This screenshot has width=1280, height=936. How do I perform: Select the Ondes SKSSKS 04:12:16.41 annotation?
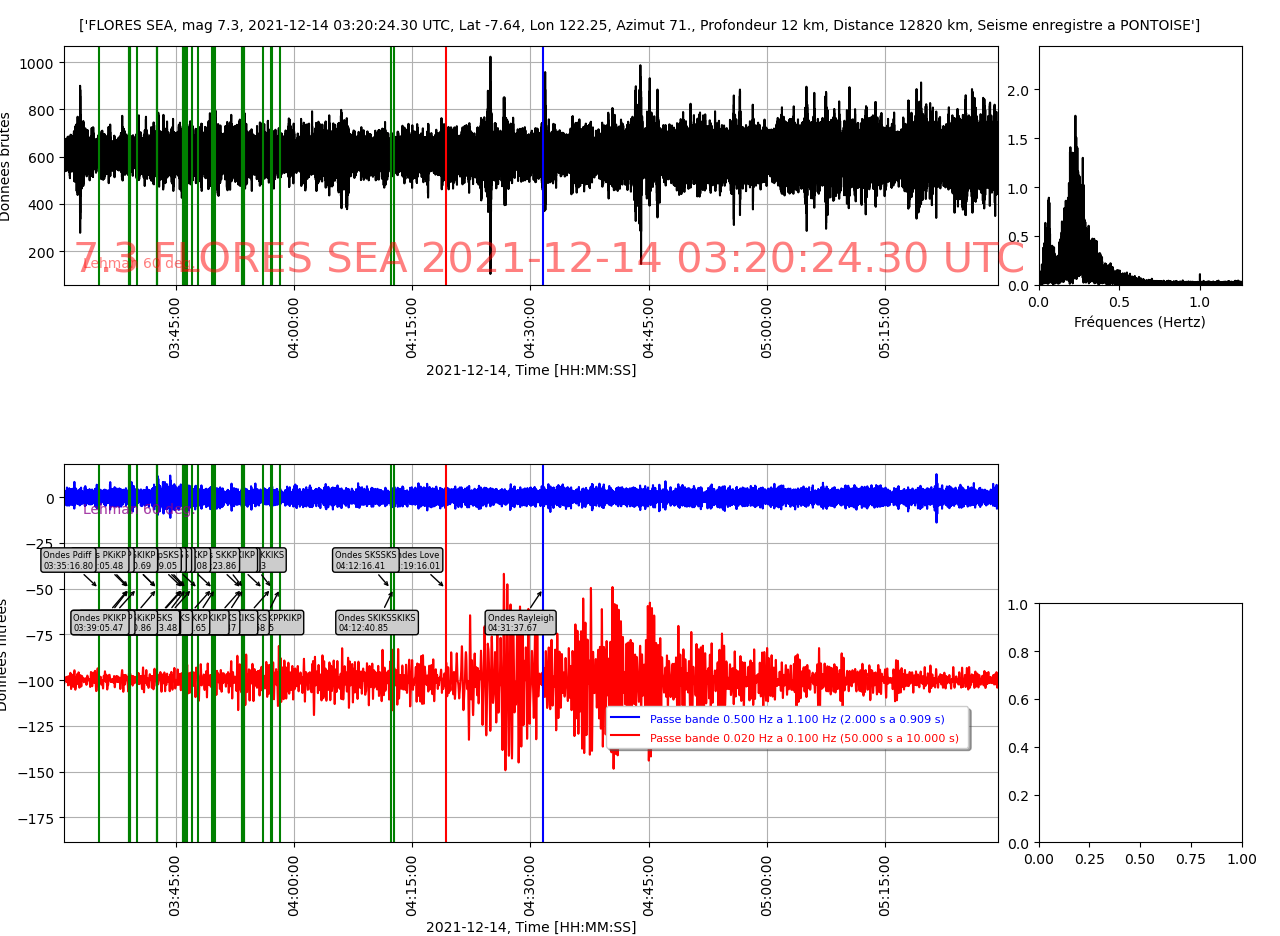(x=364, y=560)
